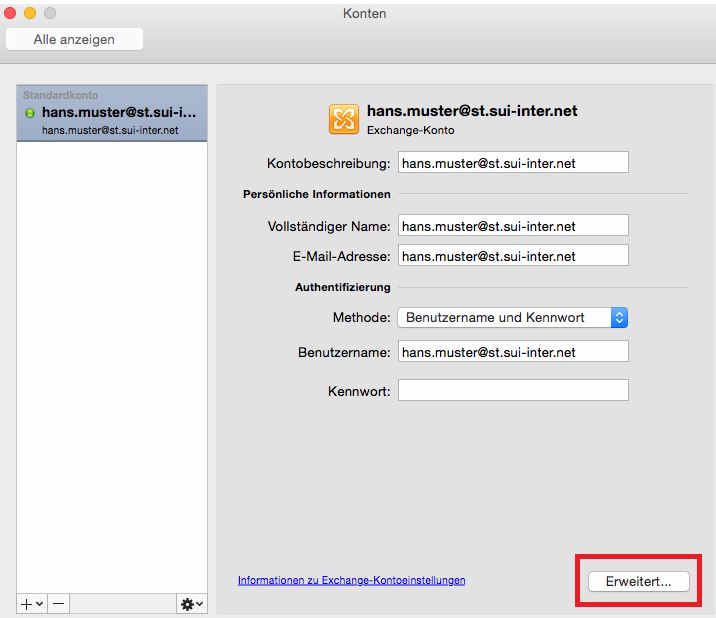The width and height of the screenshot is (716, 618).
Task: Click the Exchange account logo icon
Action: click(343, 119)
